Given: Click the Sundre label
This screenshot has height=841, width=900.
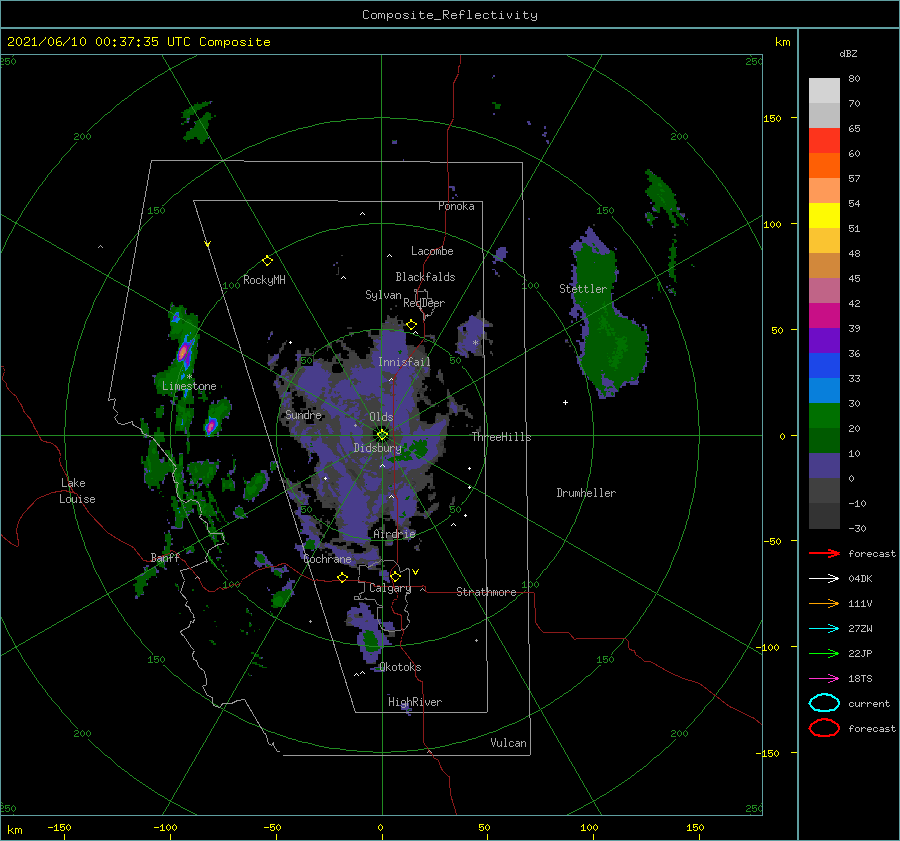Looking at the screenshot, I should [x=303, y=414].
